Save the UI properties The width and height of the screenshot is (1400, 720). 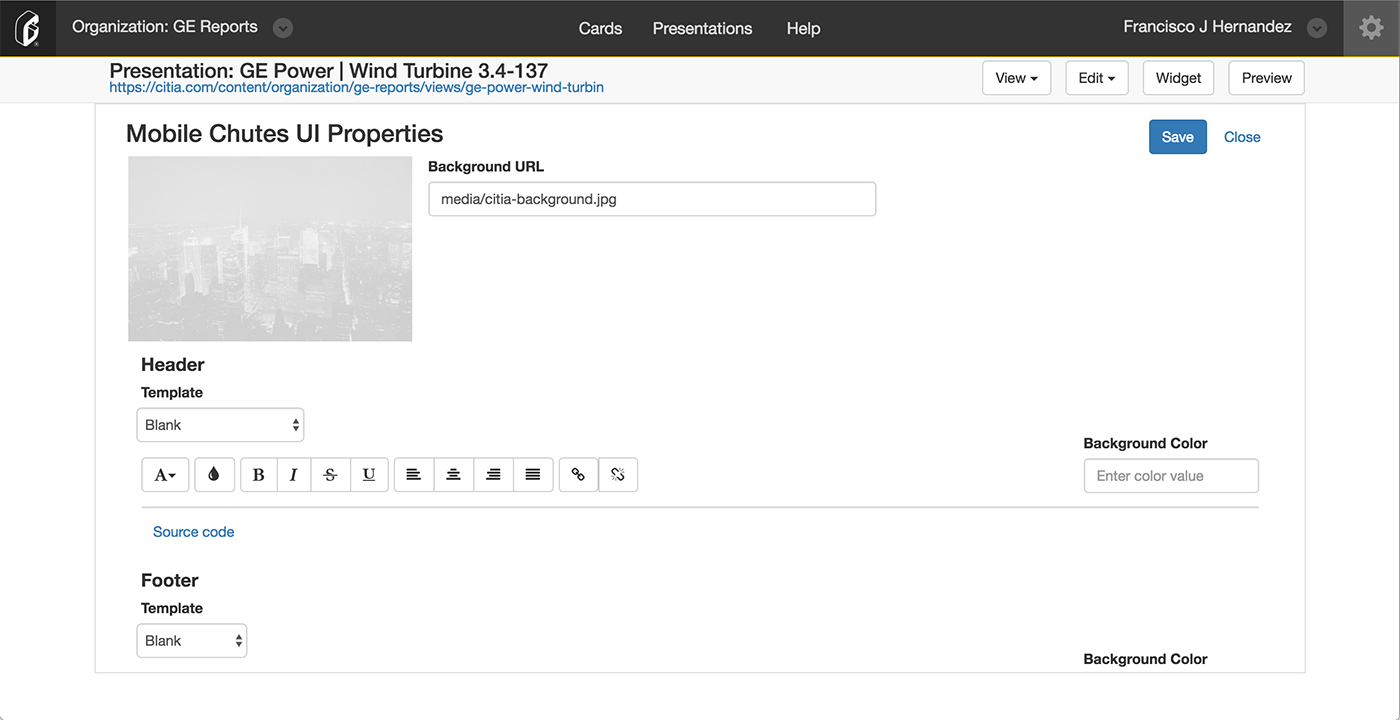click(x=1178, y=137)
